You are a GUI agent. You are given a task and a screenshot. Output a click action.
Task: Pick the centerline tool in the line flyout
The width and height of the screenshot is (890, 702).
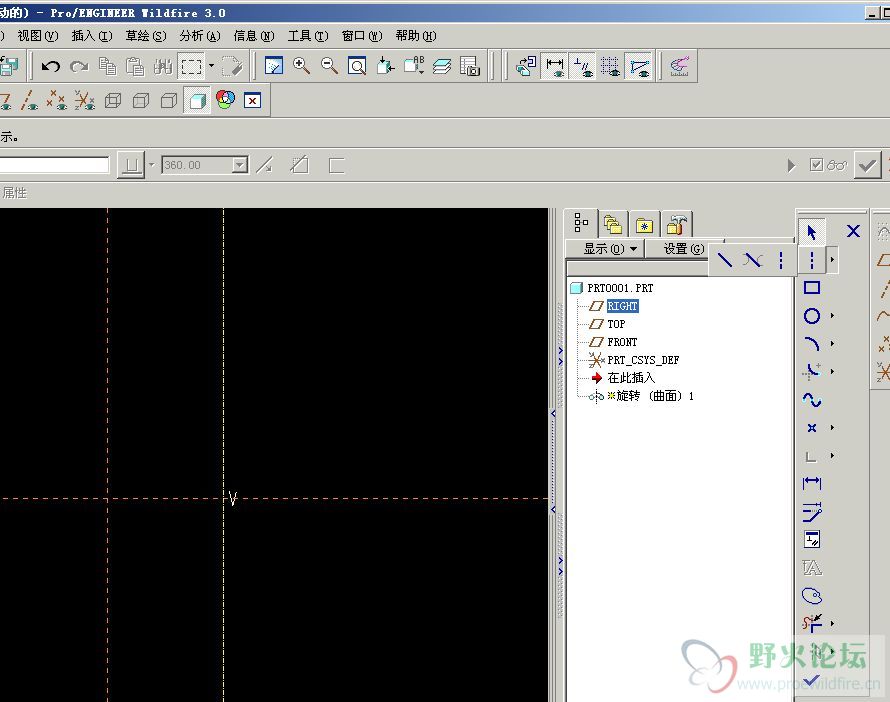[x=781, y=260]
